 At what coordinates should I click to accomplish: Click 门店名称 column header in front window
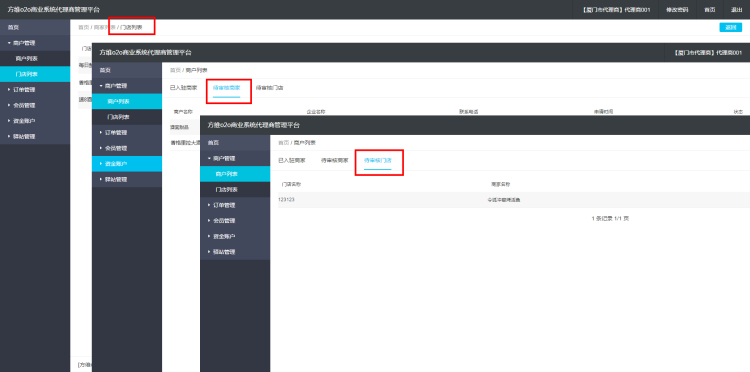pos(292,184)
